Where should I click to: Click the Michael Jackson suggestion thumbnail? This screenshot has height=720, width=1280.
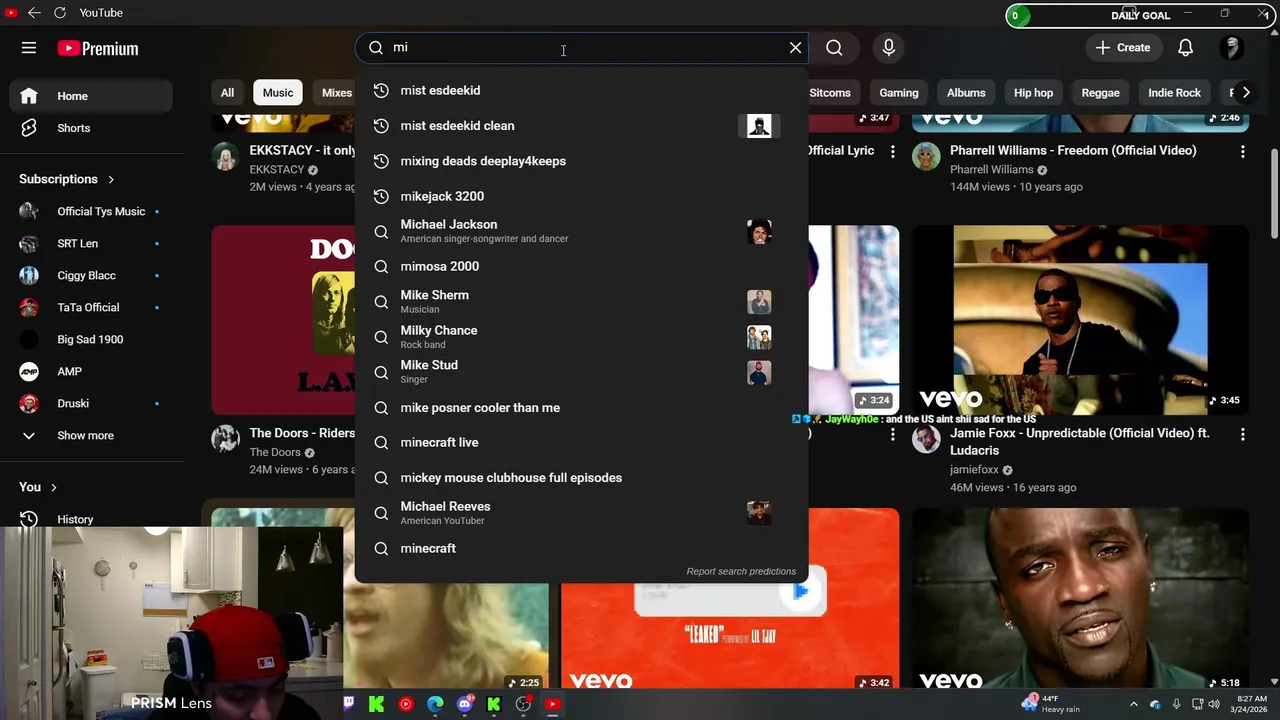click(759, 232)
